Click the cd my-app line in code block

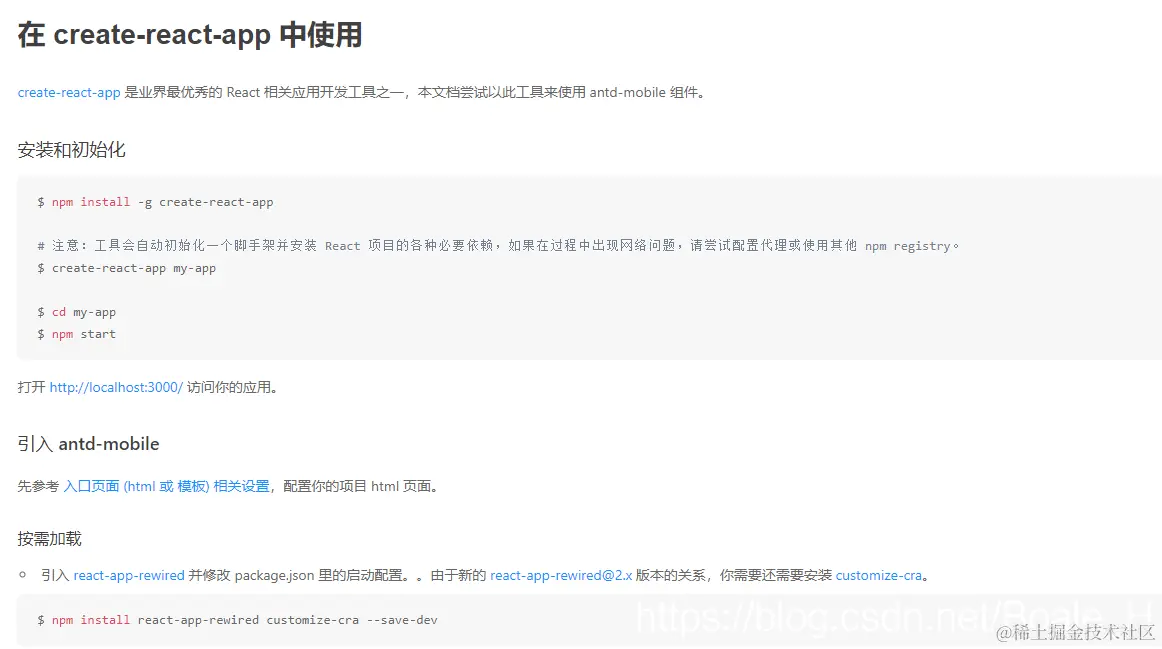point(76,311)
